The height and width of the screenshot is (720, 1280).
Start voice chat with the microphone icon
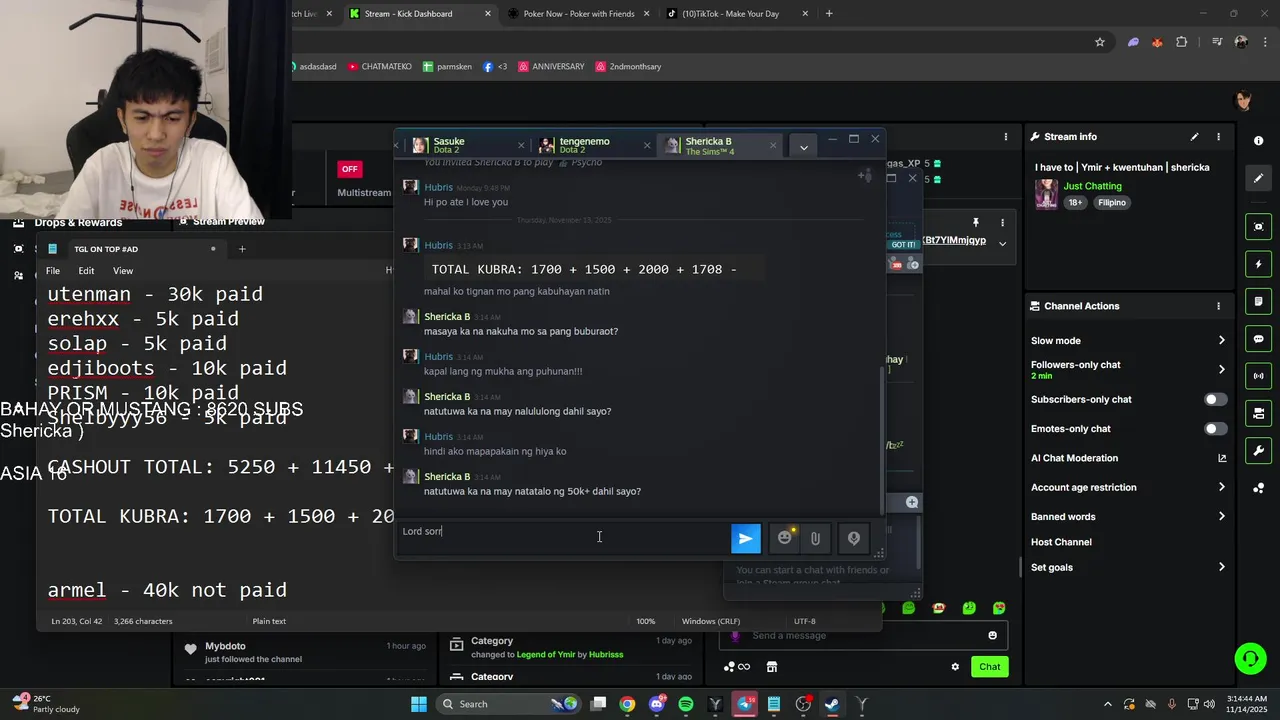coord(854,538)
